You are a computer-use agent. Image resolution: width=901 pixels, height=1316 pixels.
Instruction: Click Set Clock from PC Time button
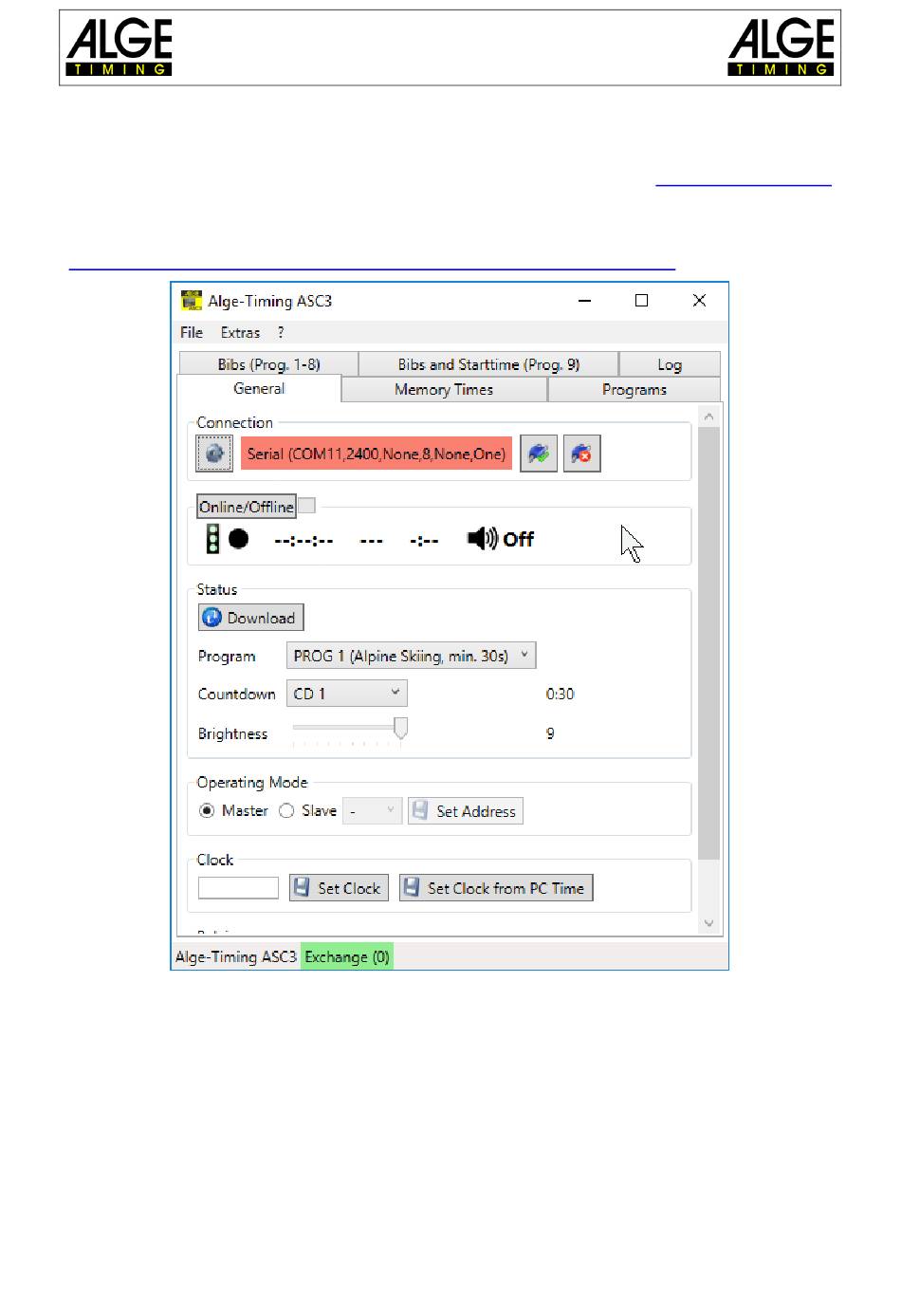pyautogui.click(x=496, y=888)
